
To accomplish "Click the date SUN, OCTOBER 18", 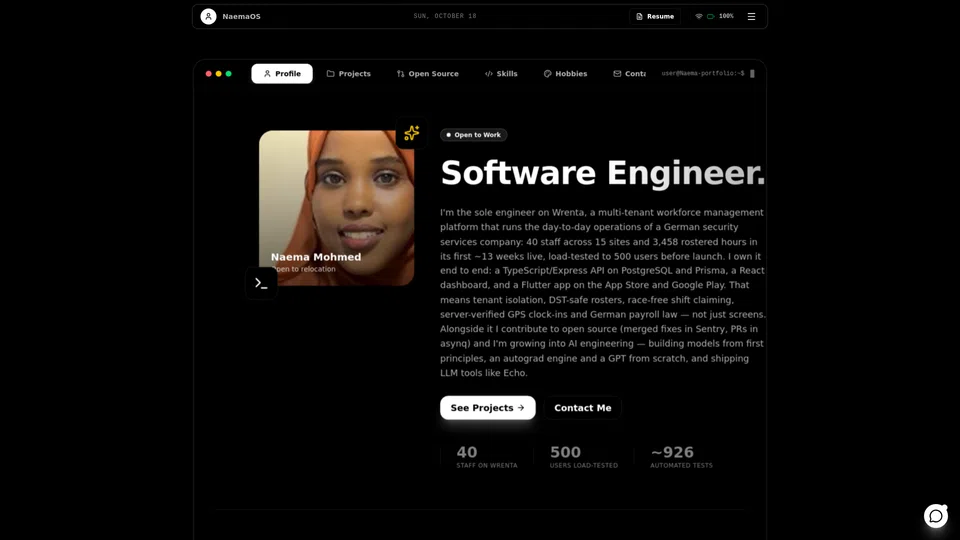I will 444,16.
